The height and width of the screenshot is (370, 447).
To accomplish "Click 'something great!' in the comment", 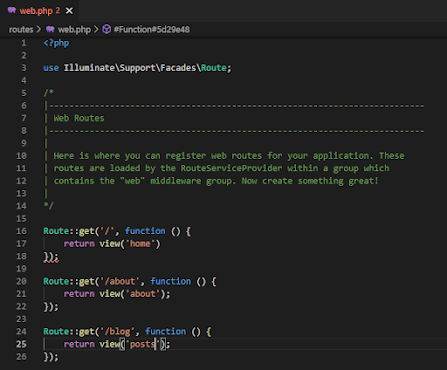I will pos(338,181).
